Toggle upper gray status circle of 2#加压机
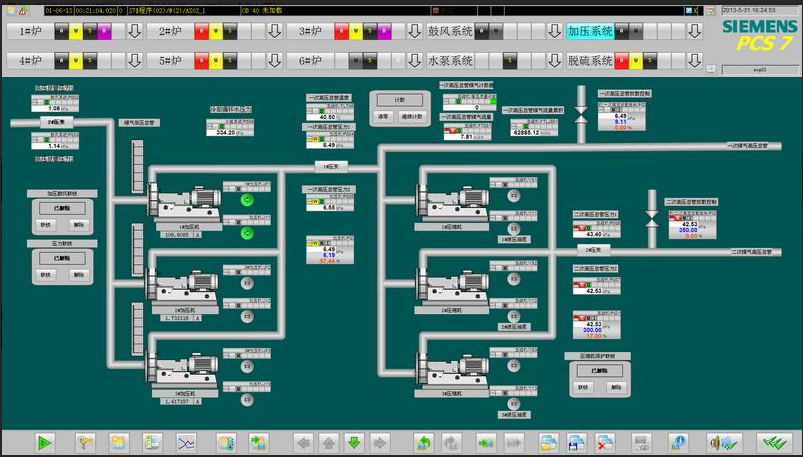The height and width of the screenshot is (457, 803). tap(247, 283)
